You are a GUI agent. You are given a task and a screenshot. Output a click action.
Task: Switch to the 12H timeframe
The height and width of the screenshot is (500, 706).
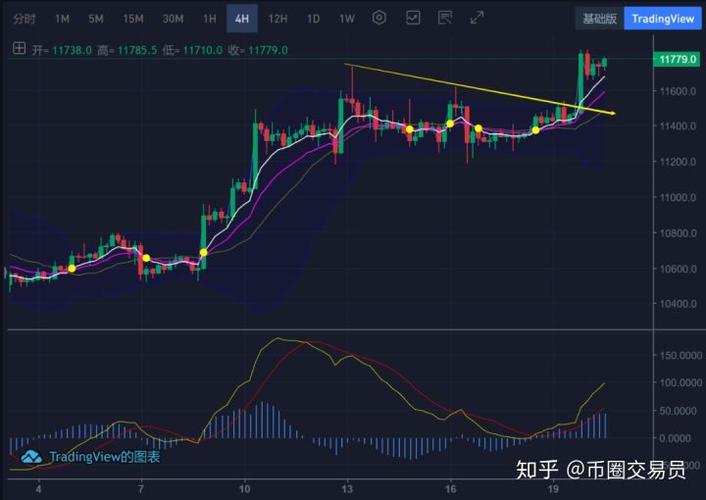point(278,19)
